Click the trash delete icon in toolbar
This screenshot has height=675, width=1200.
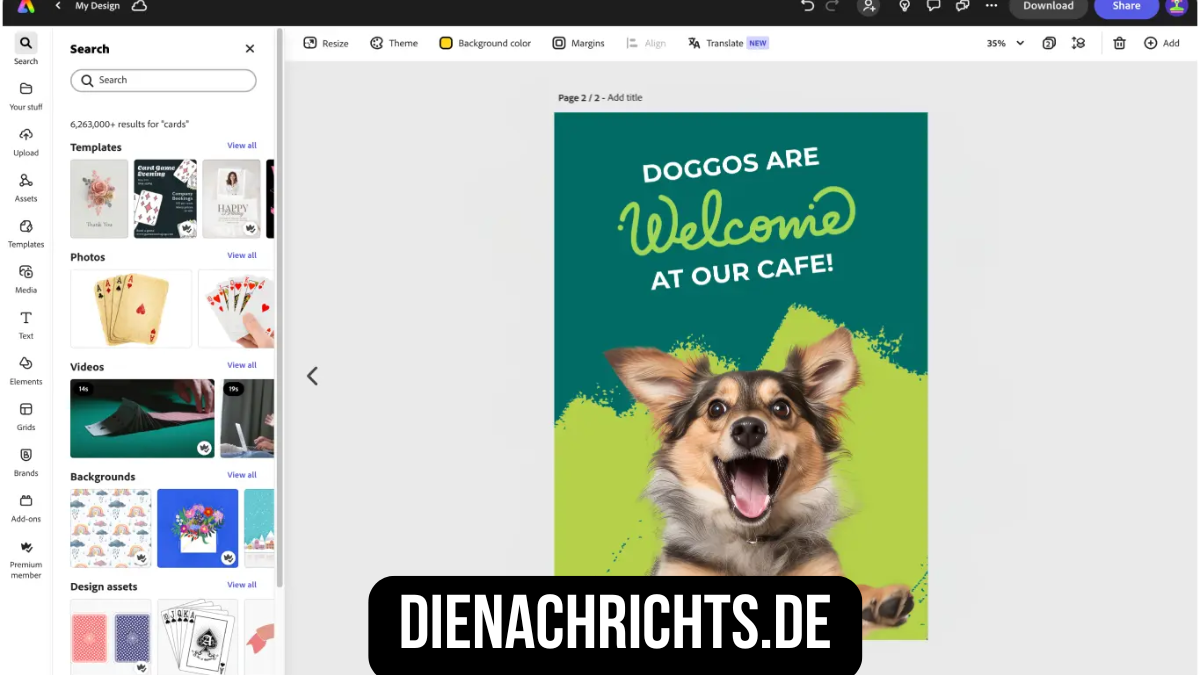point(1119,43)
